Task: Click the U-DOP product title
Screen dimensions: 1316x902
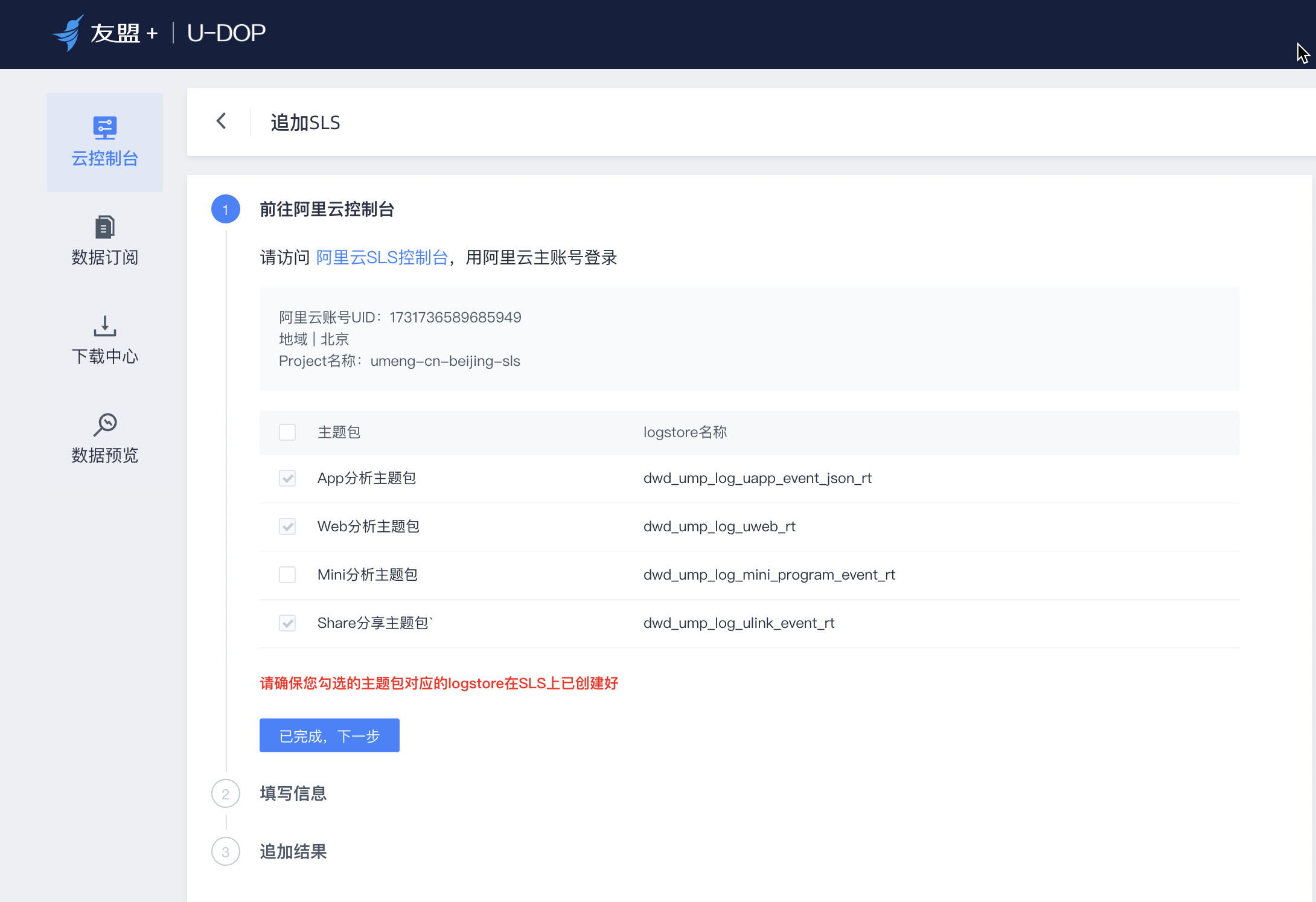Action: click(x=226, y=33)
